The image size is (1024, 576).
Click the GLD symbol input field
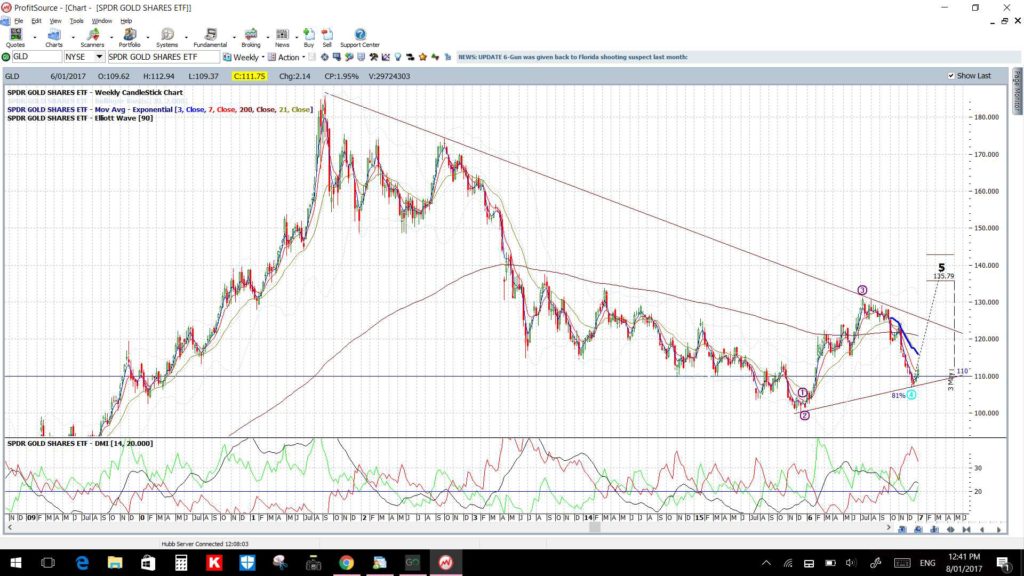[37, 57]
